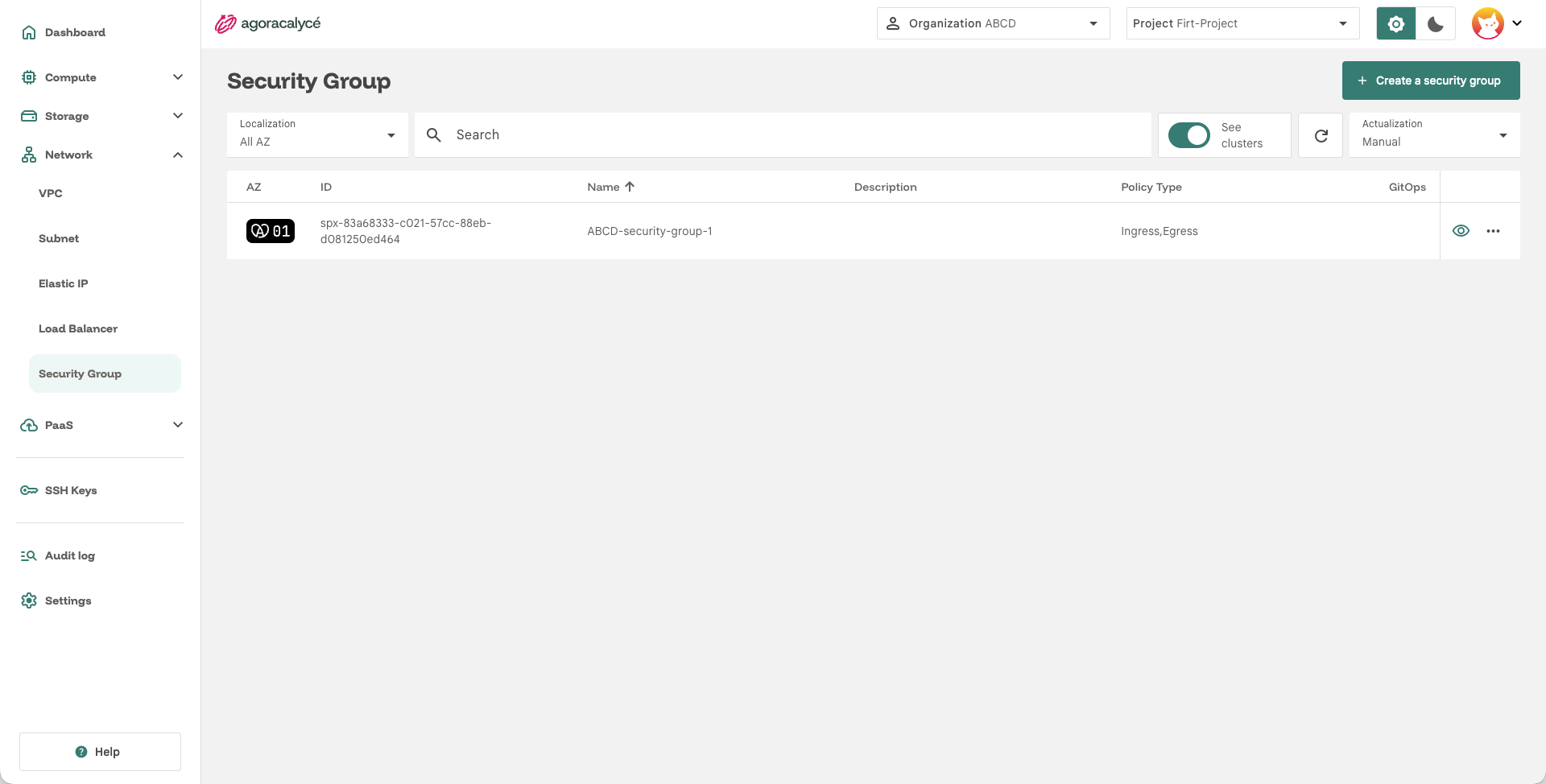Click the Network topology icon
This screenshot has height=784, width=1546.
pos(29,155)
